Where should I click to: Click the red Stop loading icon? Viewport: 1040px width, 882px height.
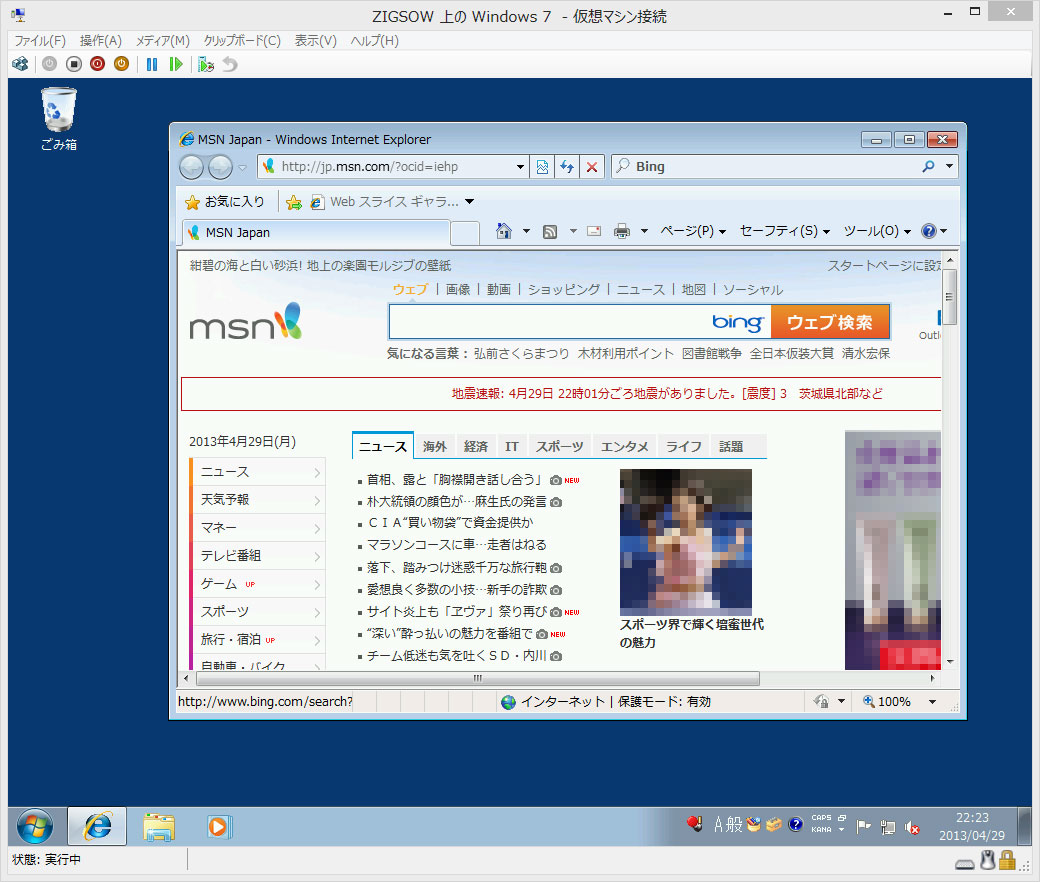(592, 166)
